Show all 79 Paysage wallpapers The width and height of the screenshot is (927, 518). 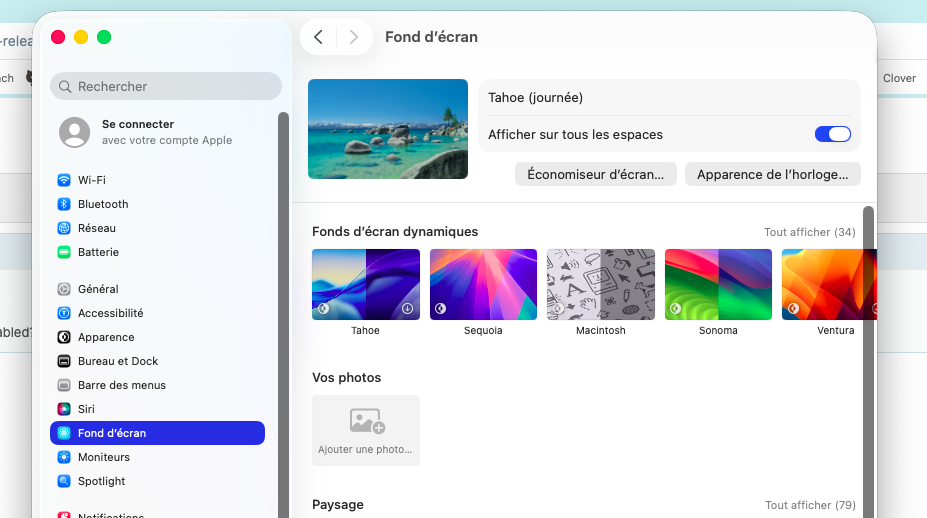810,505
